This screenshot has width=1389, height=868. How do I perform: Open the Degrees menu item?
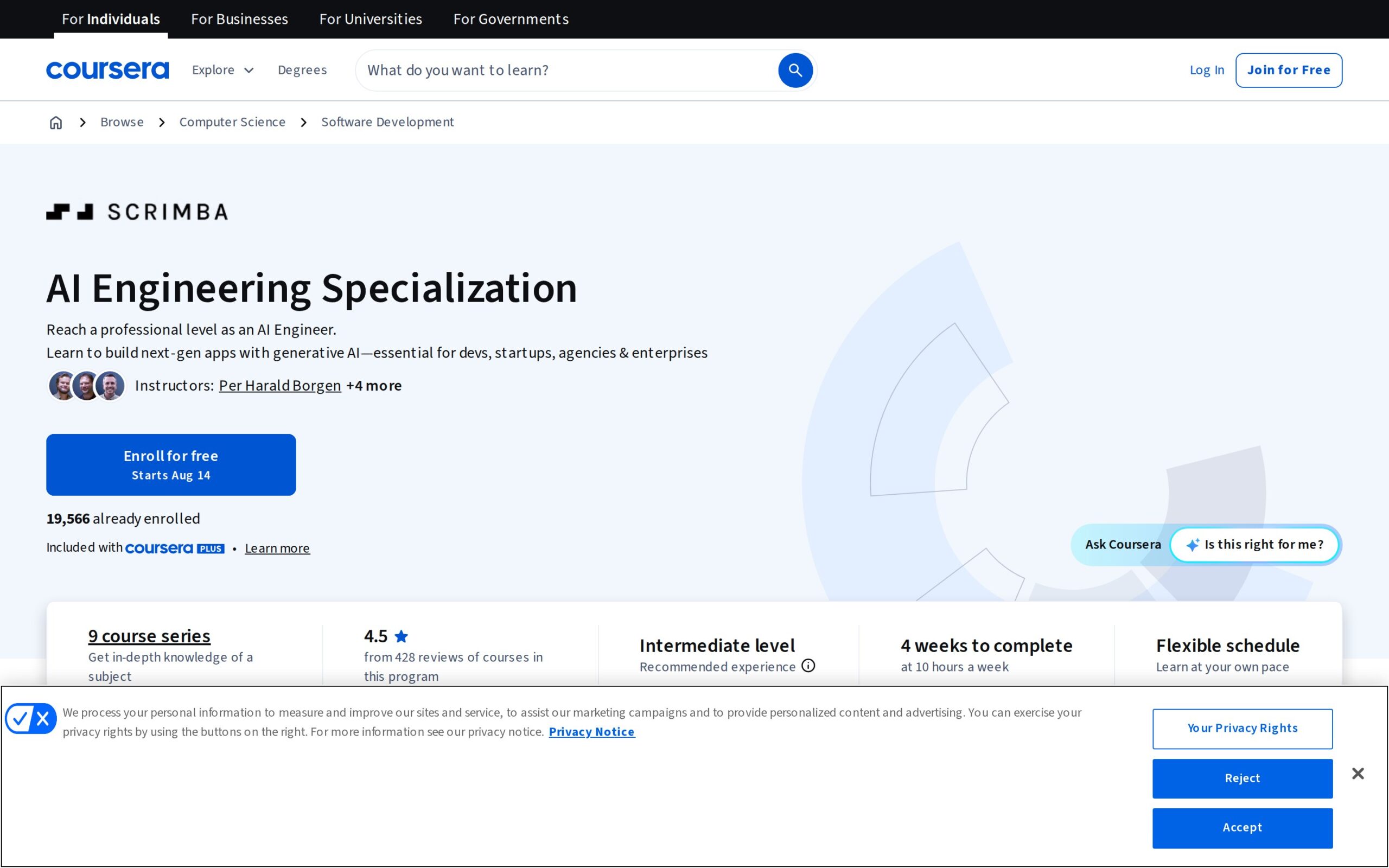302,70
